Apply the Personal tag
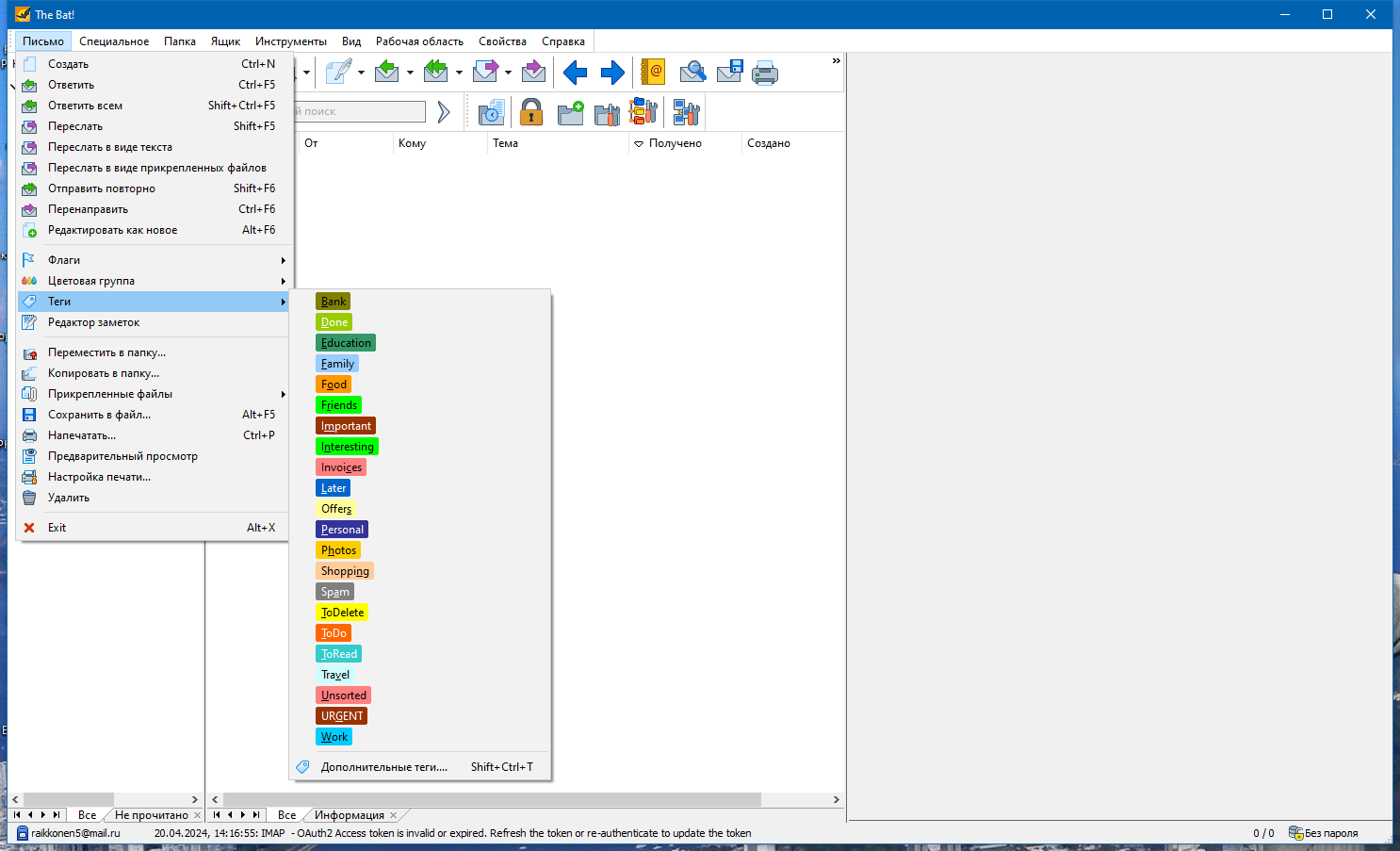The width and height of the screenshot is (1400, 851). click(342, 530)
